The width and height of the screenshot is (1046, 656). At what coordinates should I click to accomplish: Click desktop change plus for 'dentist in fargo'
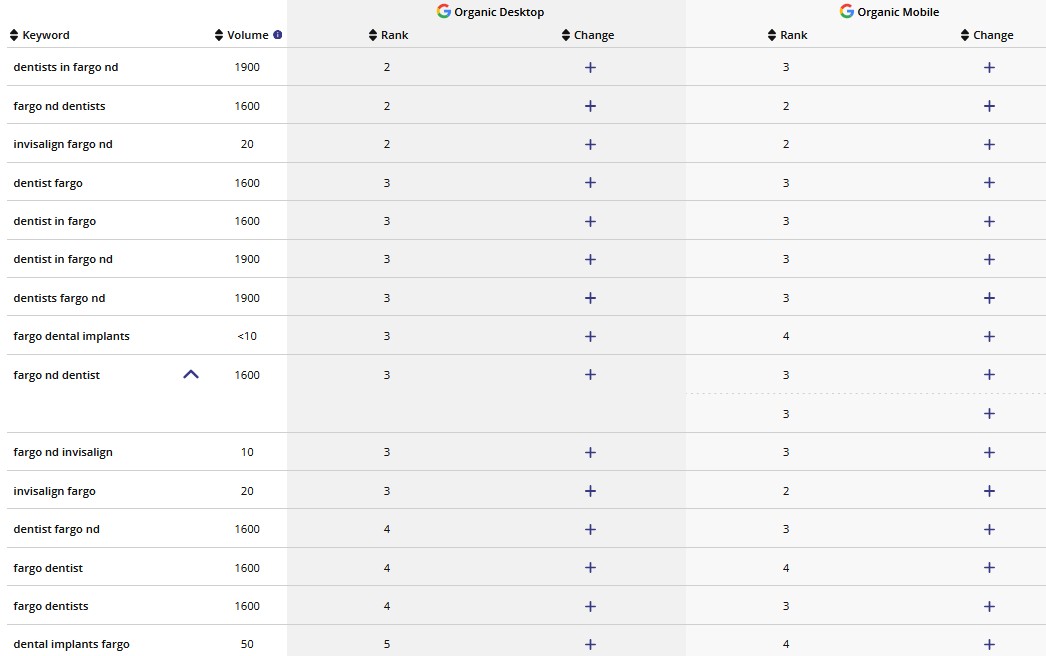click(x=590, y=222)
